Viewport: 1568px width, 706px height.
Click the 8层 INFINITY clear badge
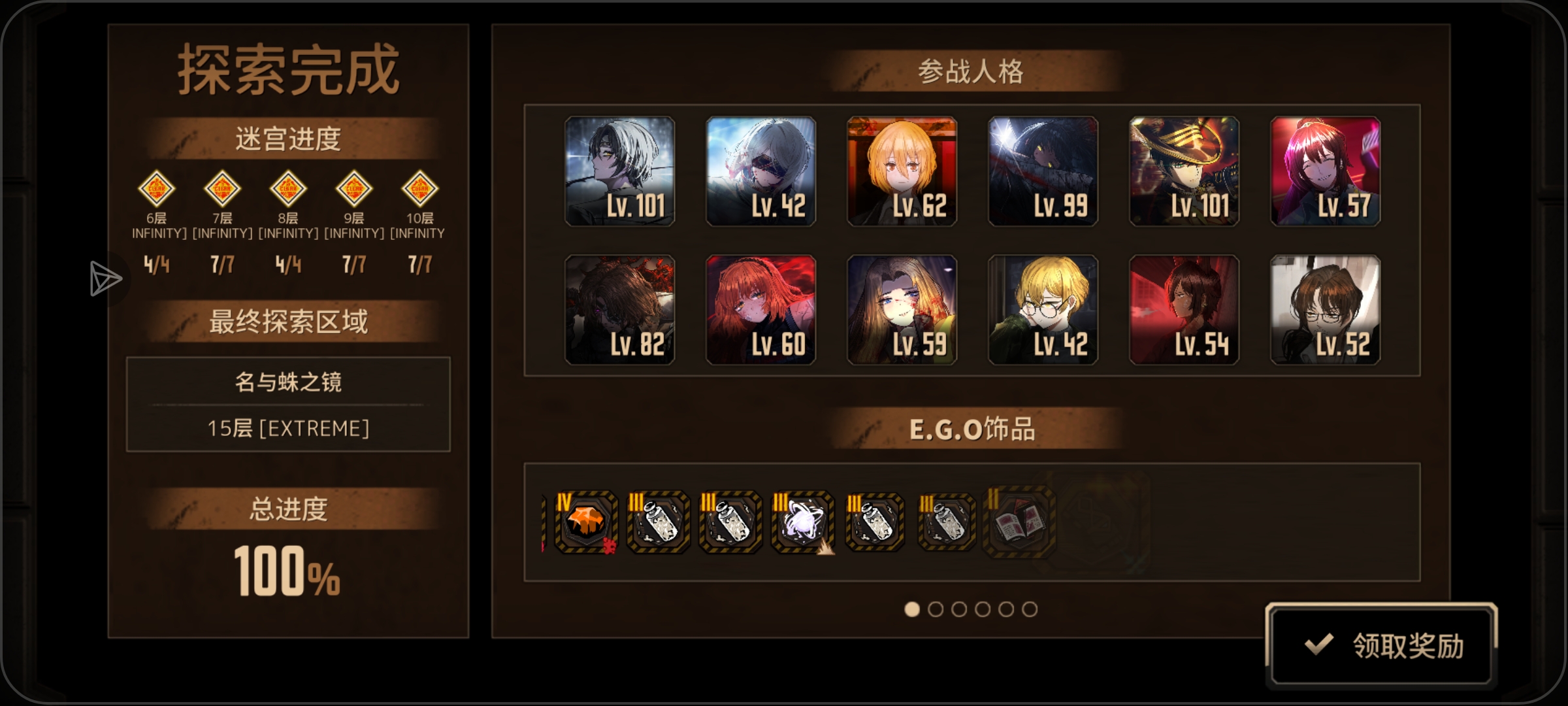click(288, 189)
